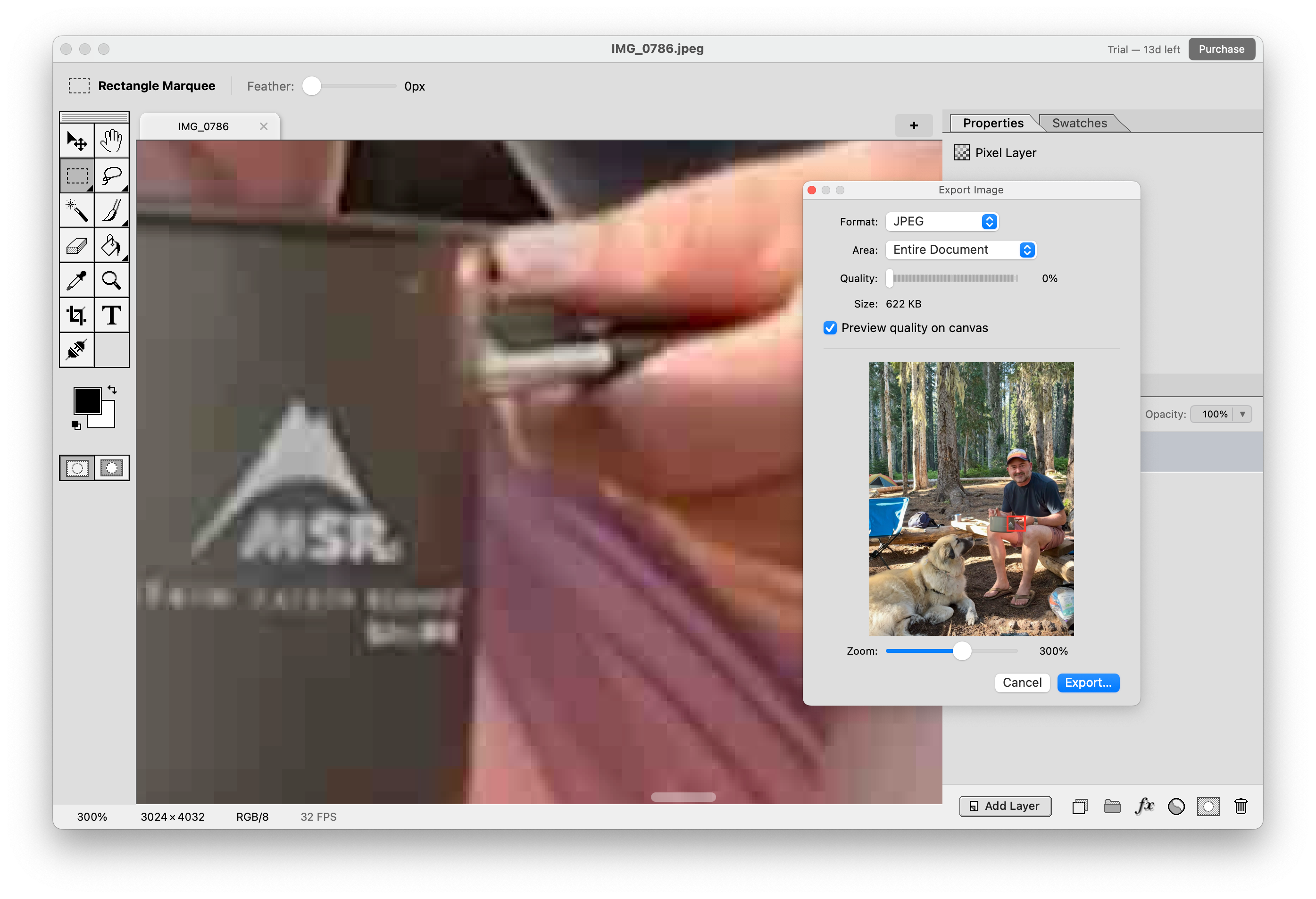The width and height of the screenshot is (1316, 899).
Task: Expand the Opacity dropdown arrow
Action: (x=1242, y=415)
